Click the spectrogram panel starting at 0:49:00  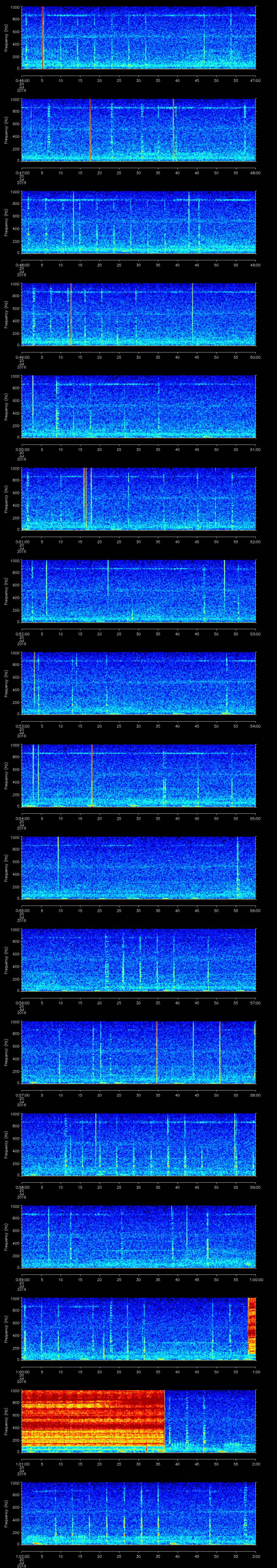click(x=139, y=315)
